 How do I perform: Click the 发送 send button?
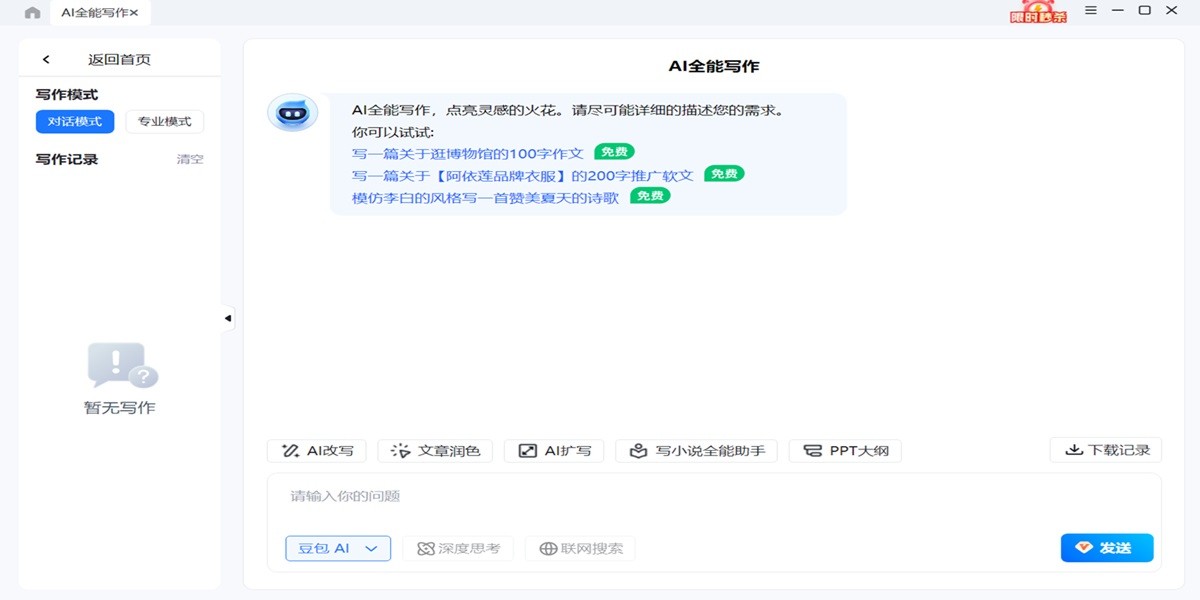pos(1107,548)
